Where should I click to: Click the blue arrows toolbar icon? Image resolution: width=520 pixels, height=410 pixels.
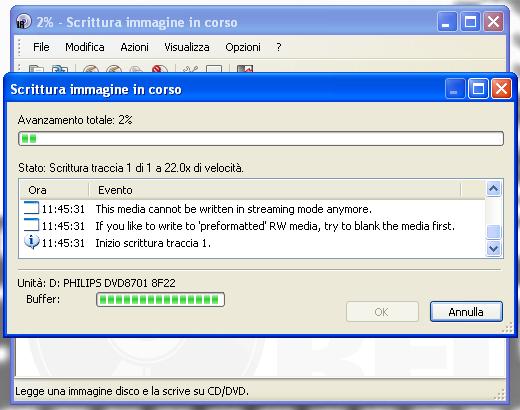(60, 69)
